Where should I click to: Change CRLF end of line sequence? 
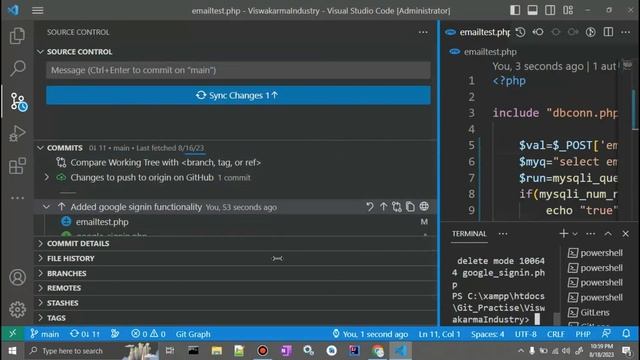(556, 334)
